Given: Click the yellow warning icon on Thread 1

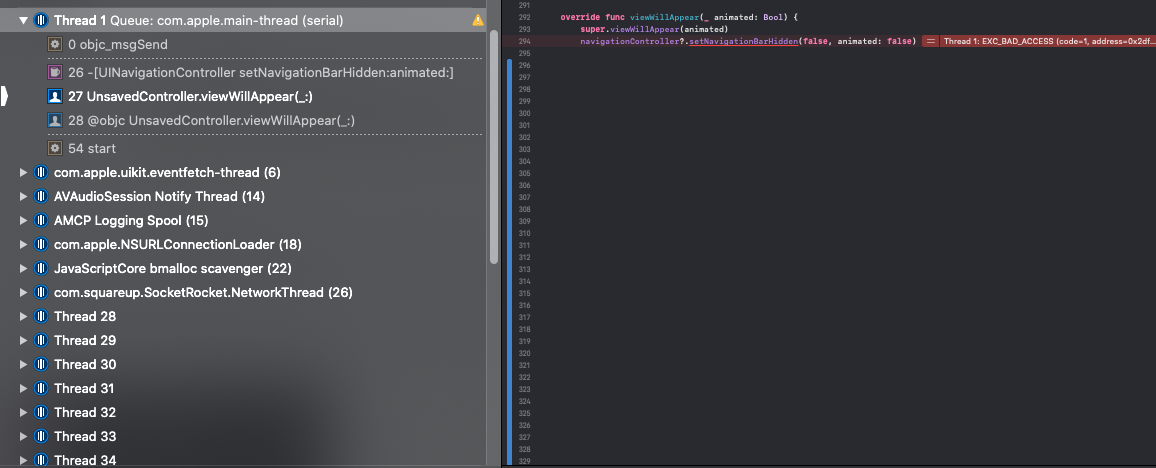Looking at the screenshot, I should [x=478, y=20].
